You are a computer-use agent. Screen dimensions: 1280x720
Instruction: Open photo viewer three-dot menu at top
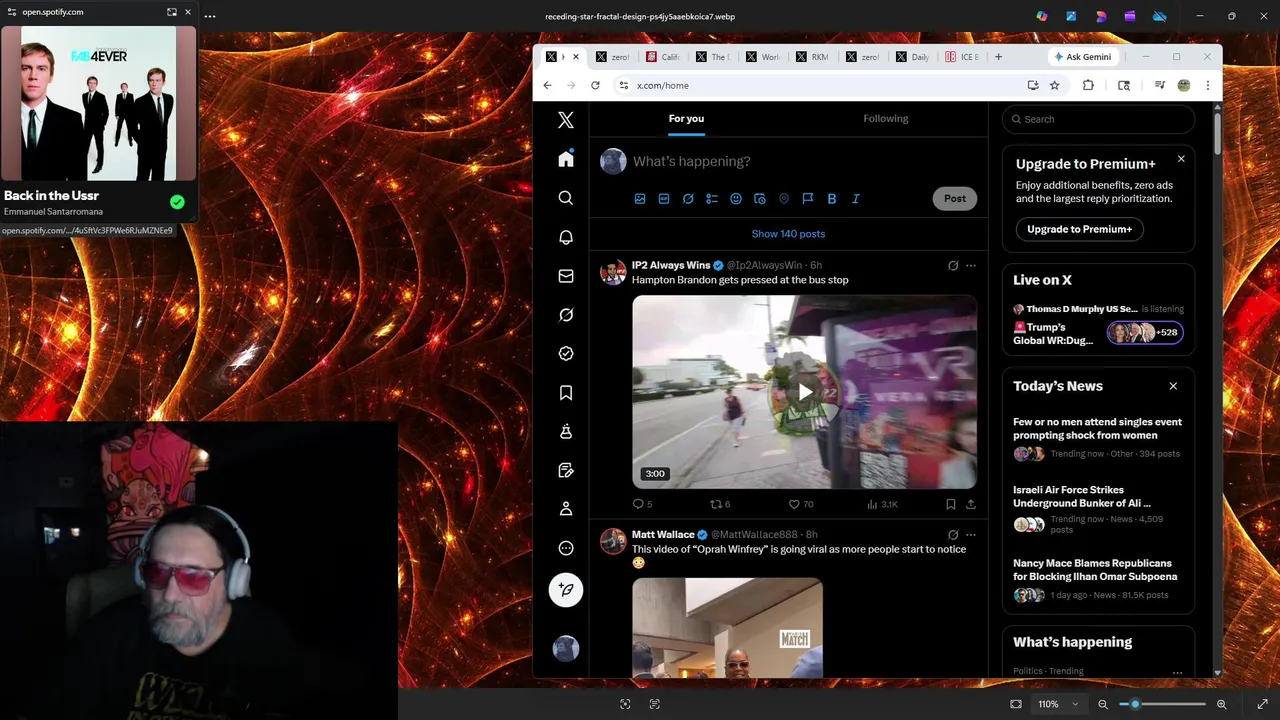(x=209, y=16)
